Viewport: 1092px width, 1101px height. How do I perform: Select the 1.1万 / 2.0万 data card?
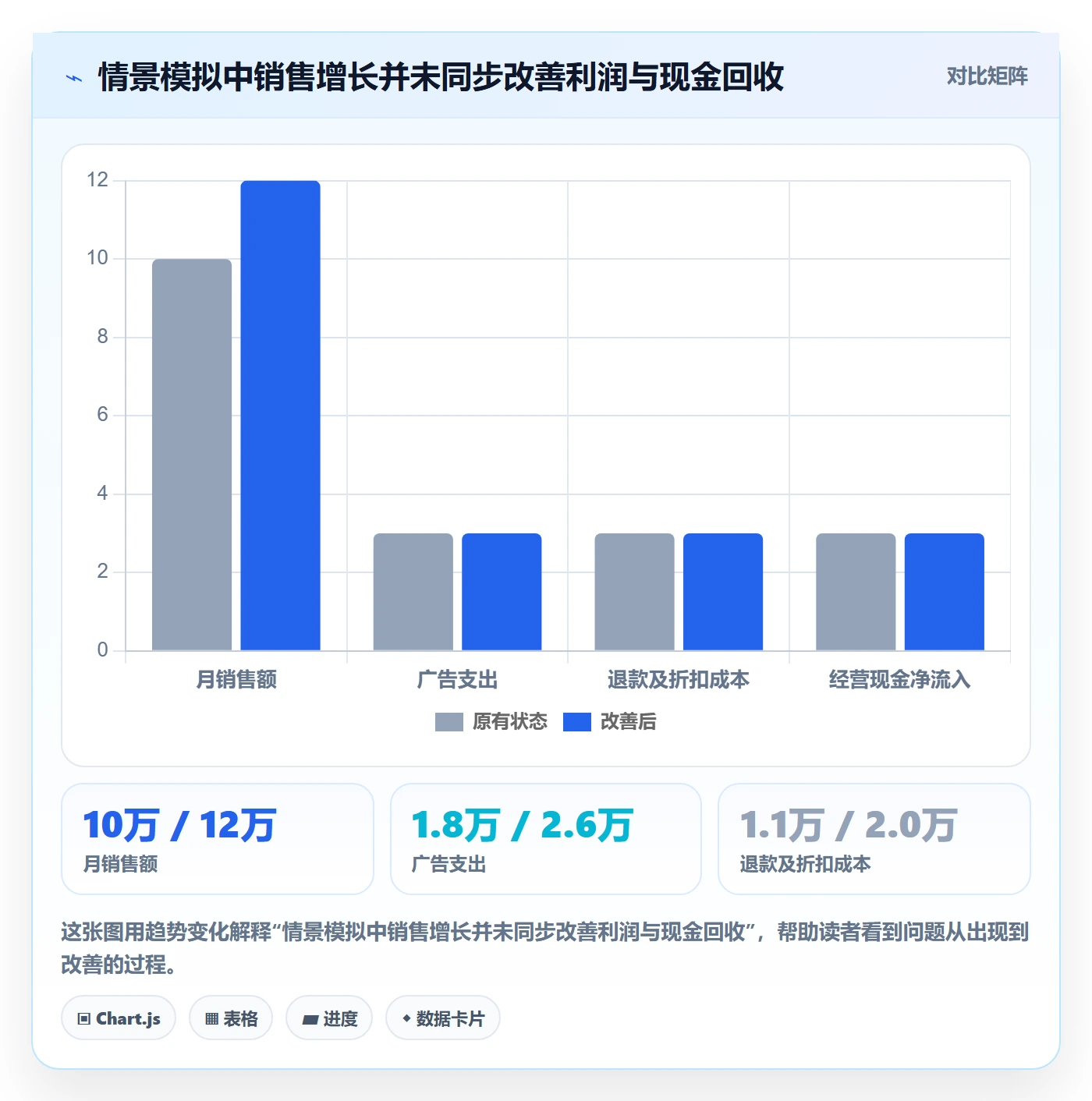[x=874, y=839]
